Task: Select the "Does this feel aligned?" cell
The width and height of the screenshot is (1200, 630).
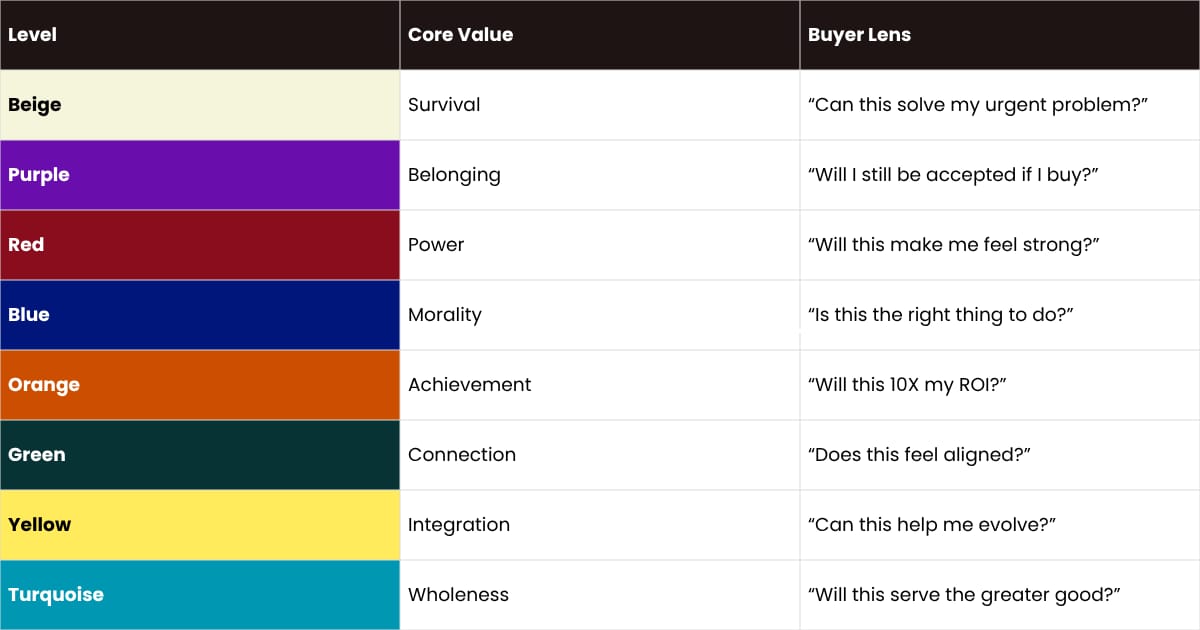Action: tap(1000, 455)
